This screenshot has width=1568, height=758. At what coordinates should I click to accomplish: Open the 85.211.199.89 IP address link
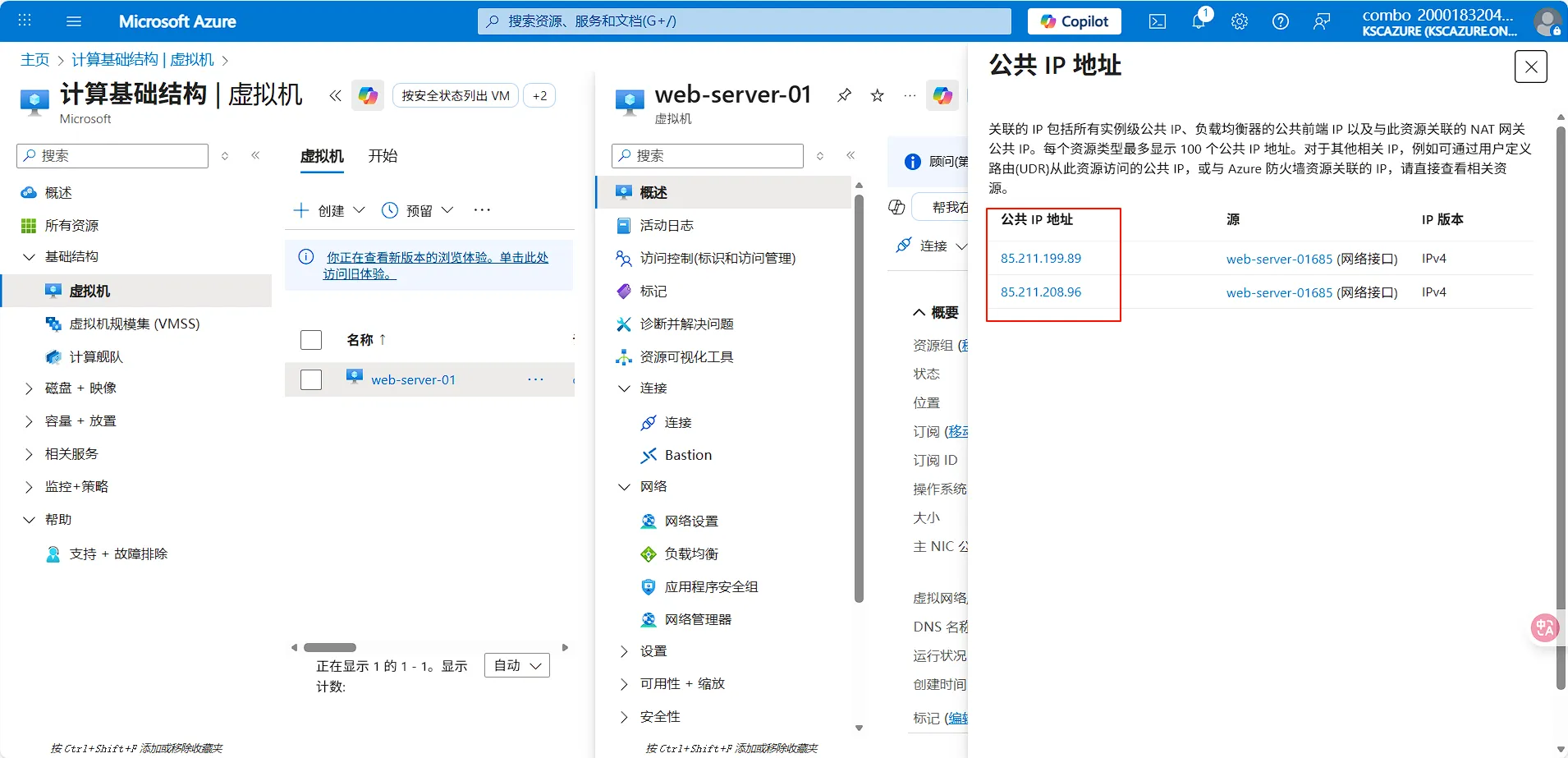1040,258
